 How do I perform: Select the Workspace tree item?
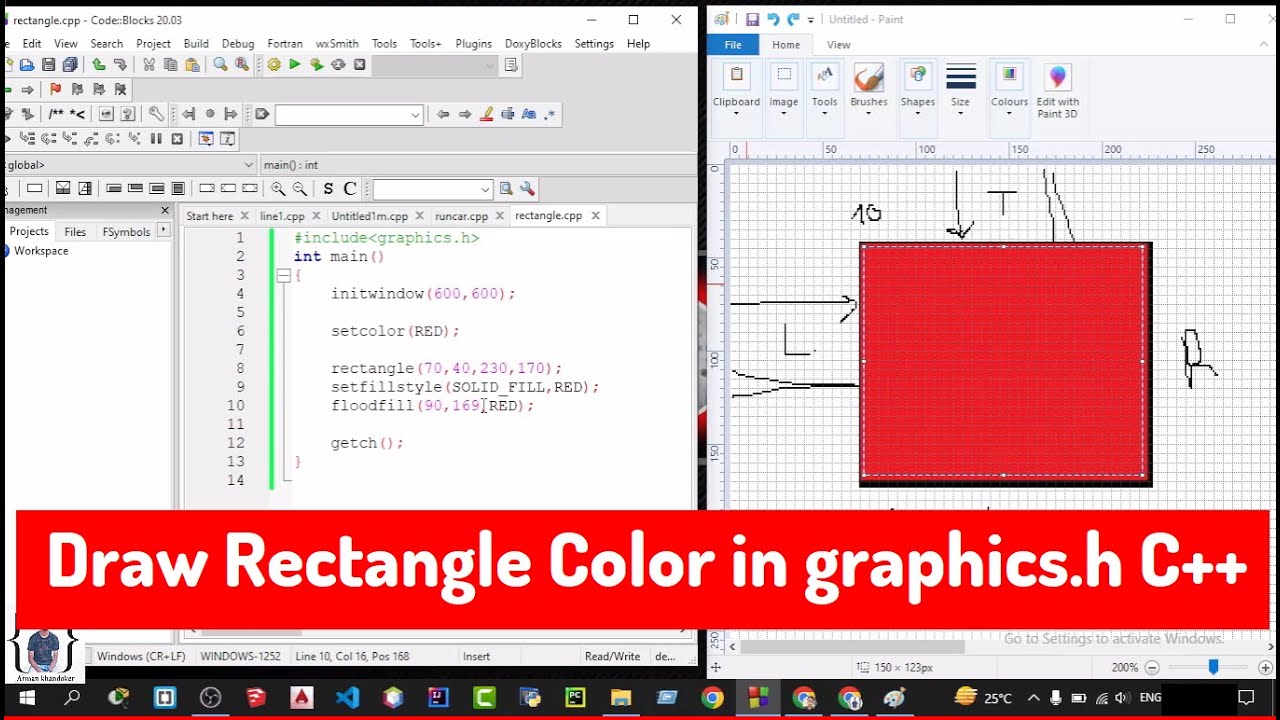41,251
